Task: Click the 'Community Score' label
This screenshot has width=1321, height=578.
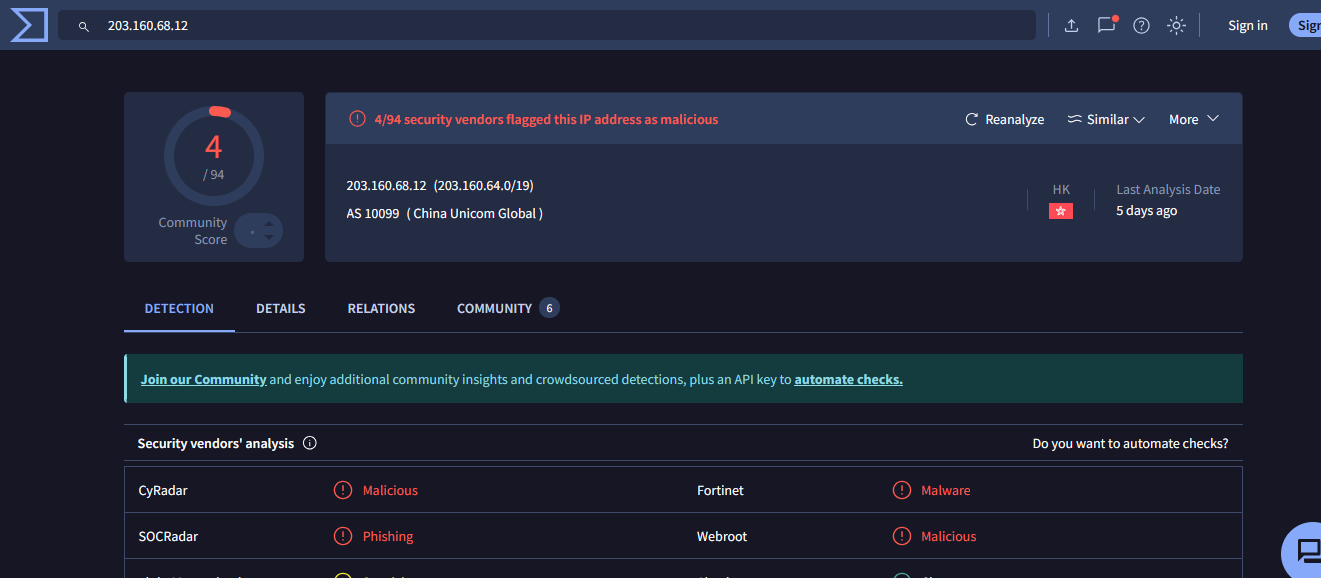Action: [x=193, y=231]
